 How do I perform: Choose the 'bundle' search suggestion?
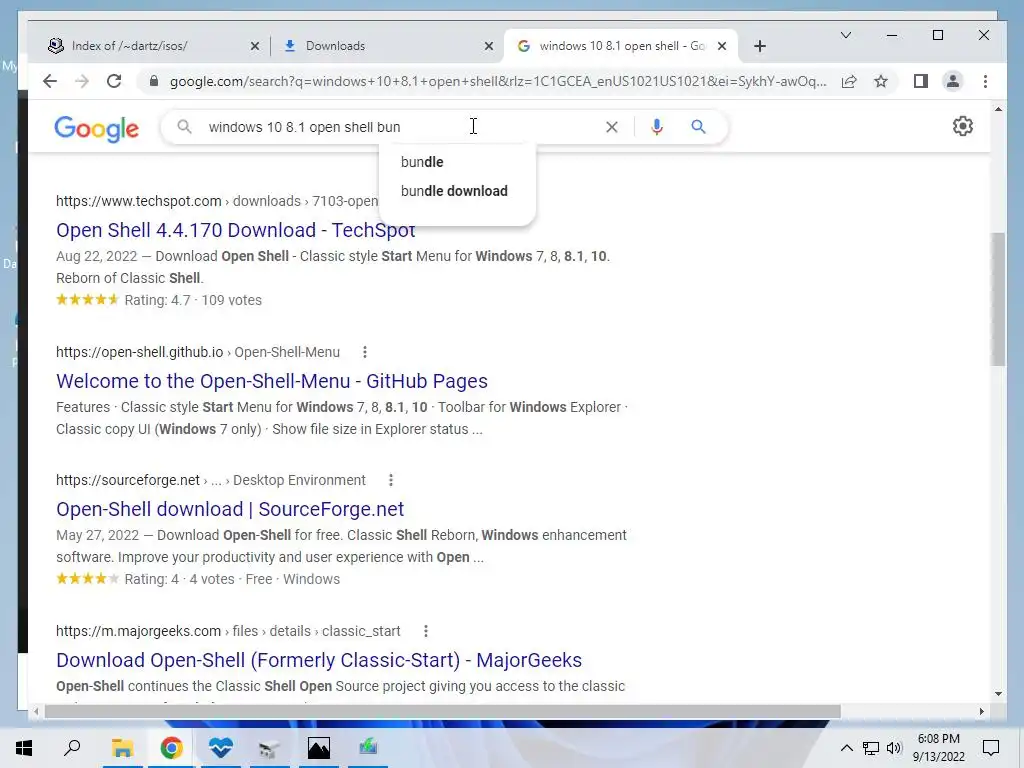coord(422,162)
